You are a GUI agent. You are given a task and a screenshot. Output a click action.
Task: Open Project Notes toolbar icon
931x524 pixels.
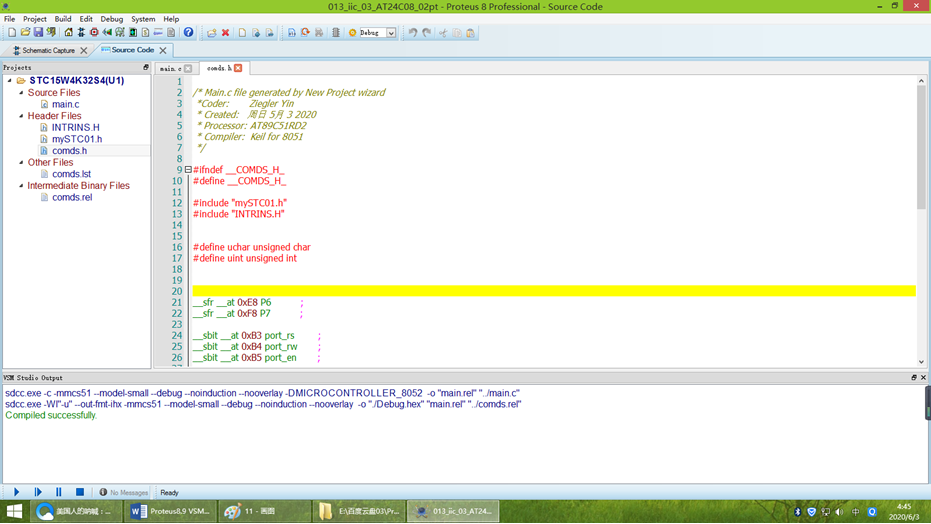tap(171, 33)
